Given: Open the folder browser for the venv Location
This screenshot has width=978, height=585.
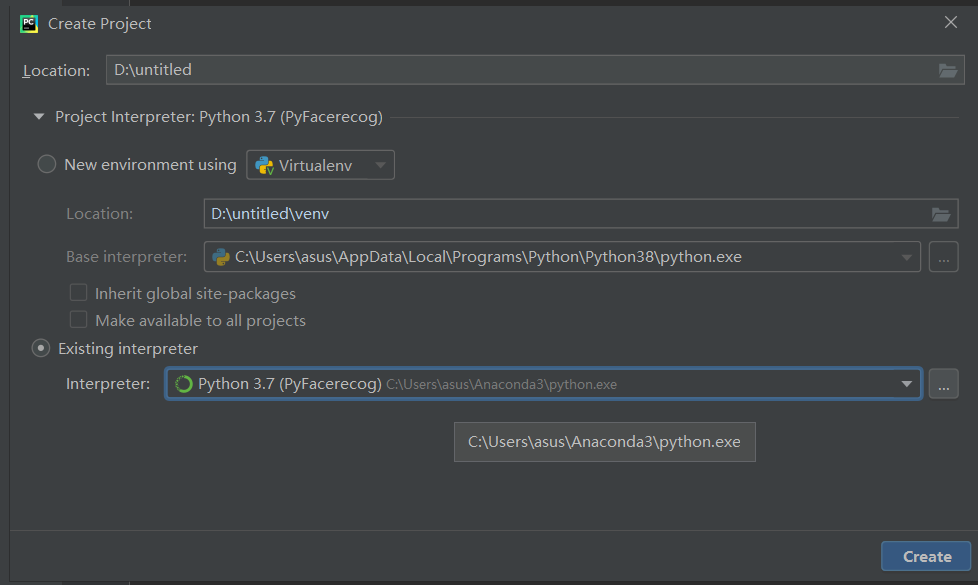Looking at the screenshot, I should [x=941, y=213].
